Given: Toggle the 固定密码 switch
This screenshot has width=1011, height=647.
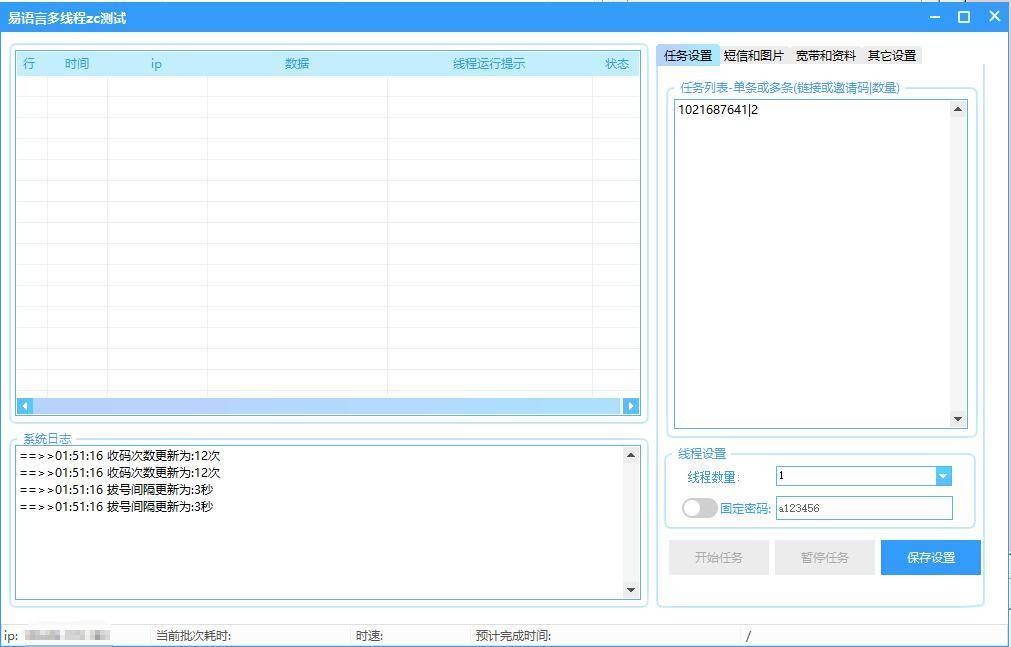Looking at the screenshot, I should point(699,508).
